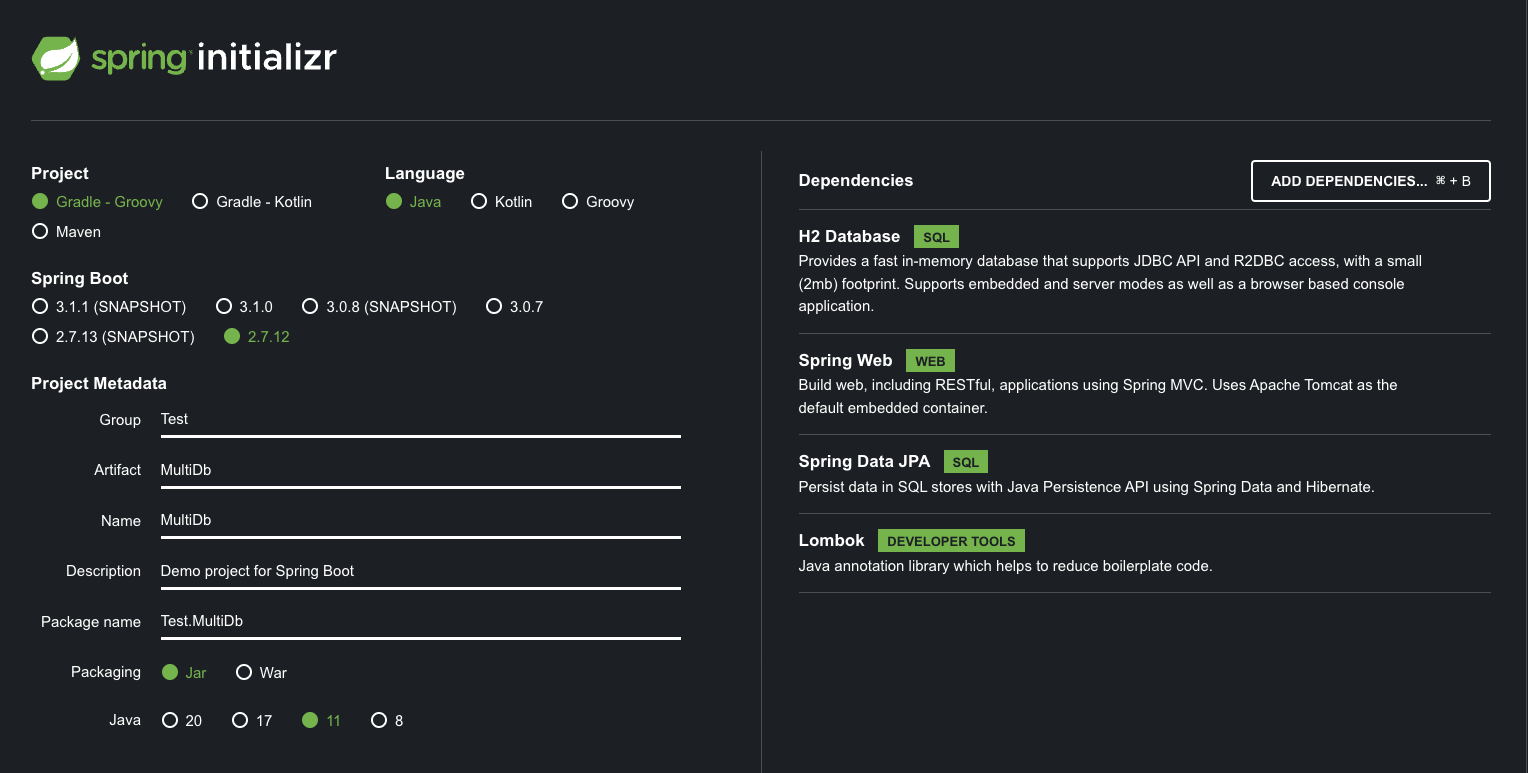Select Java version 11
Screen dimensions: 1528x773
click(321, 721)
